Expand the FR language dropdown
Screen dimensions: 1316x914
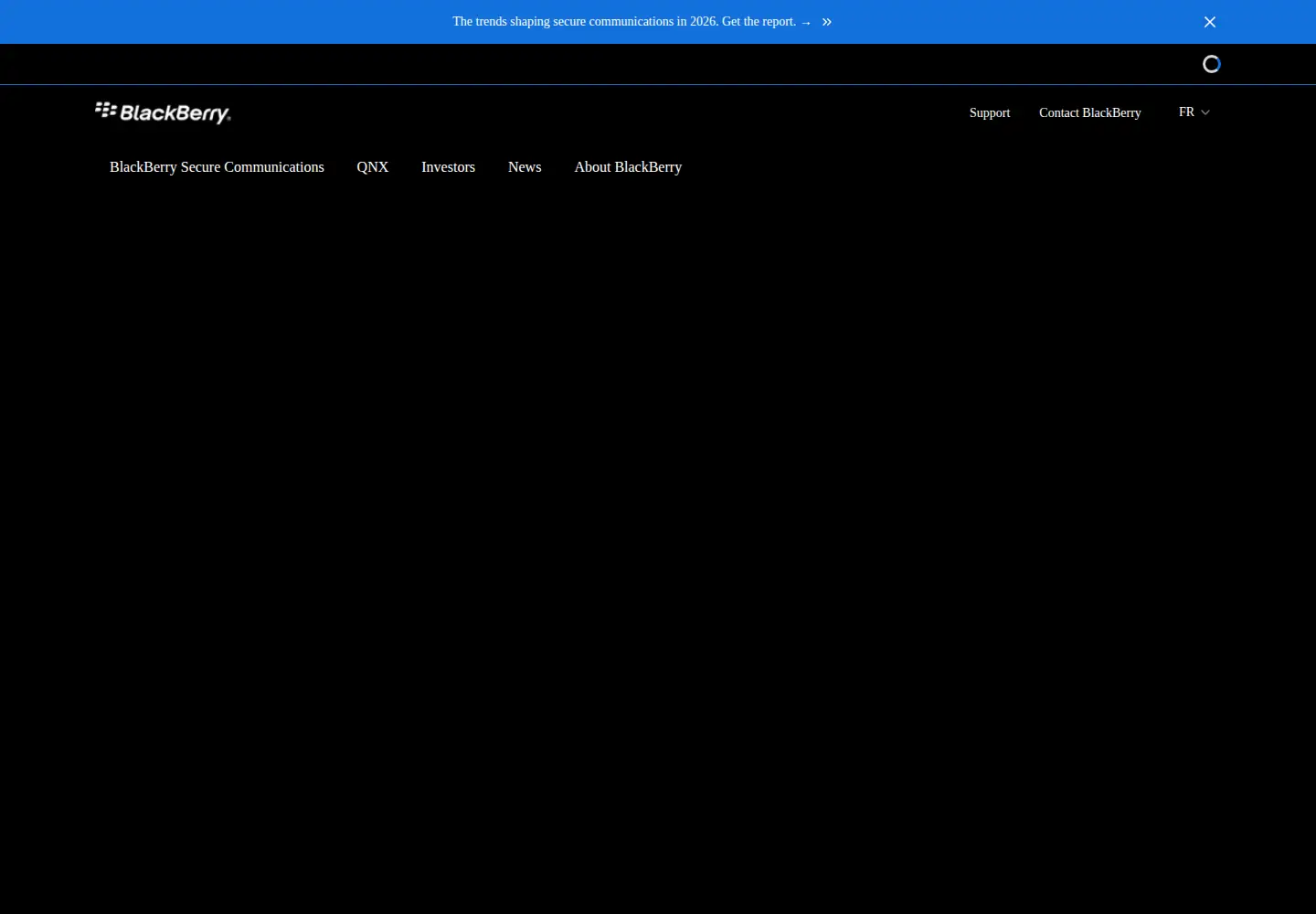[x=1194, y=112]
